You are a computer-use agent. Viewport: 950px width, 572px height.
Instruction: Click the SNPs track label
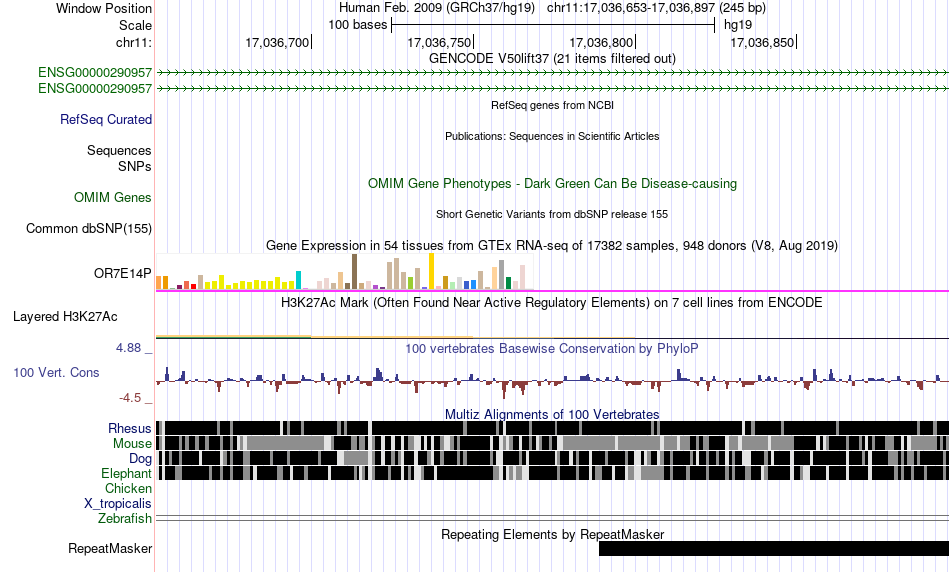(135, 166)
